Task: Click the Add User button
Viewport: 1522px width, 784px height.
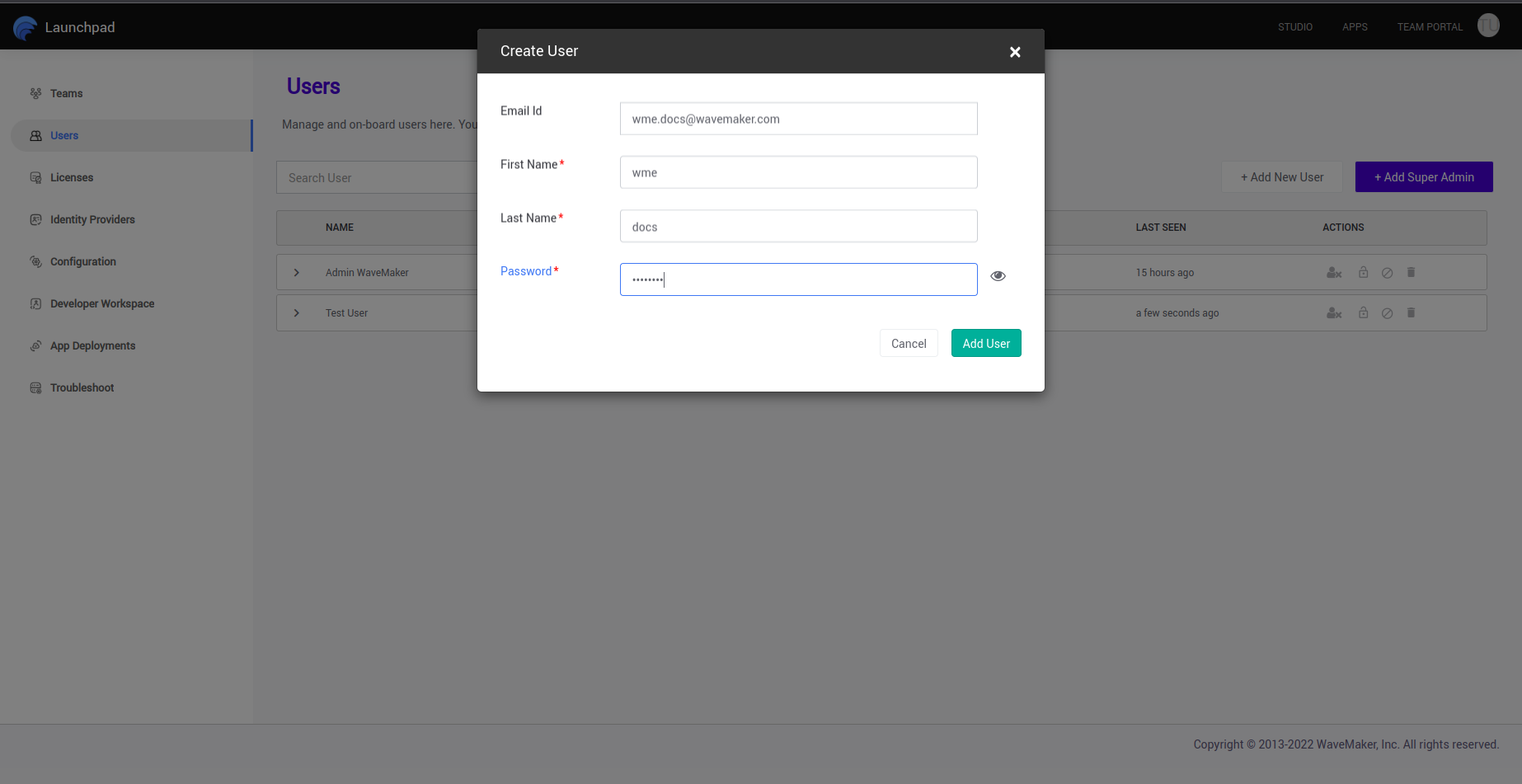Action: pyautogui.click(x=986, y=343)
